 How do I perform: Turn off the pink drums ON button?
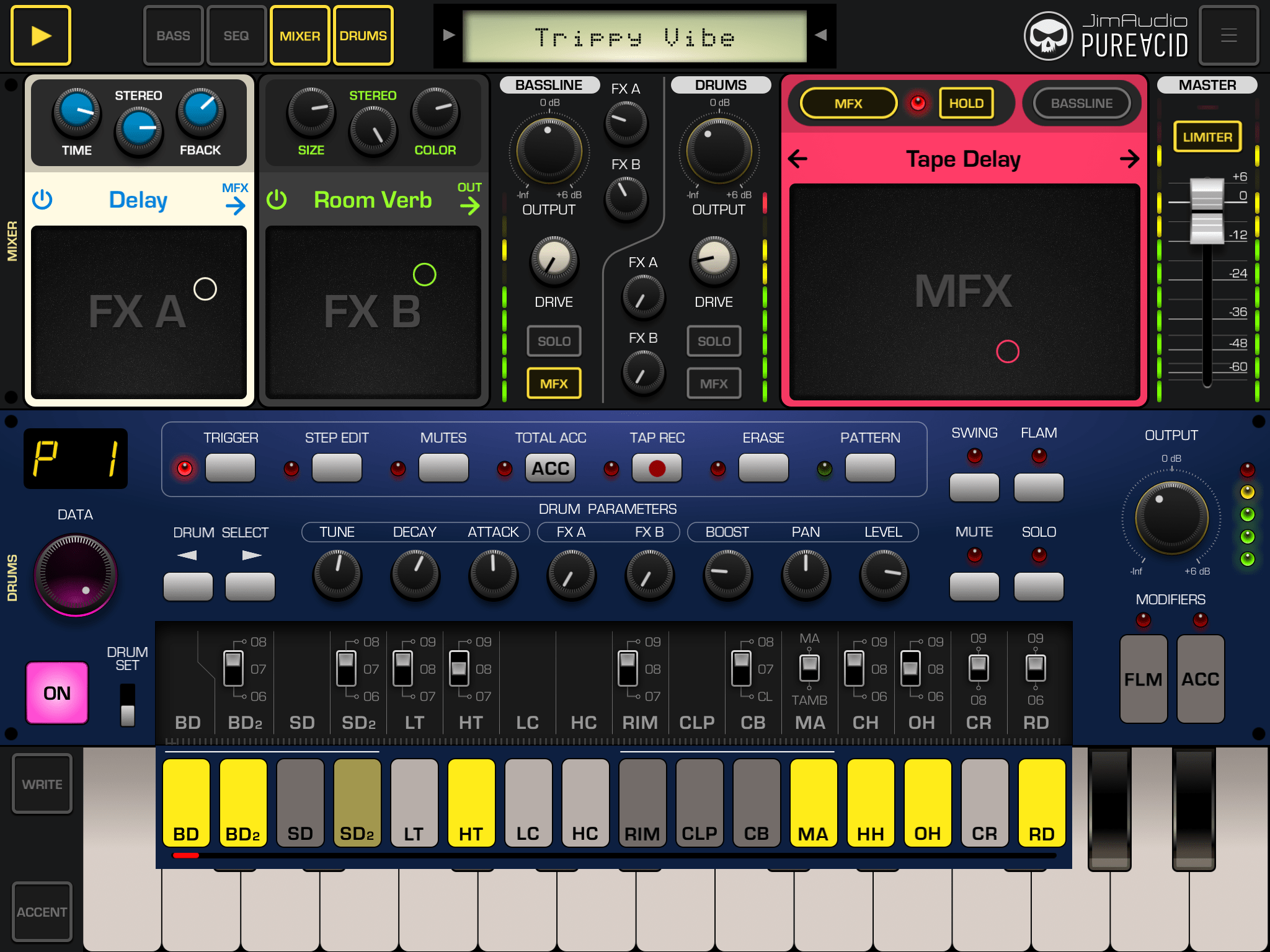coord(57,692)
